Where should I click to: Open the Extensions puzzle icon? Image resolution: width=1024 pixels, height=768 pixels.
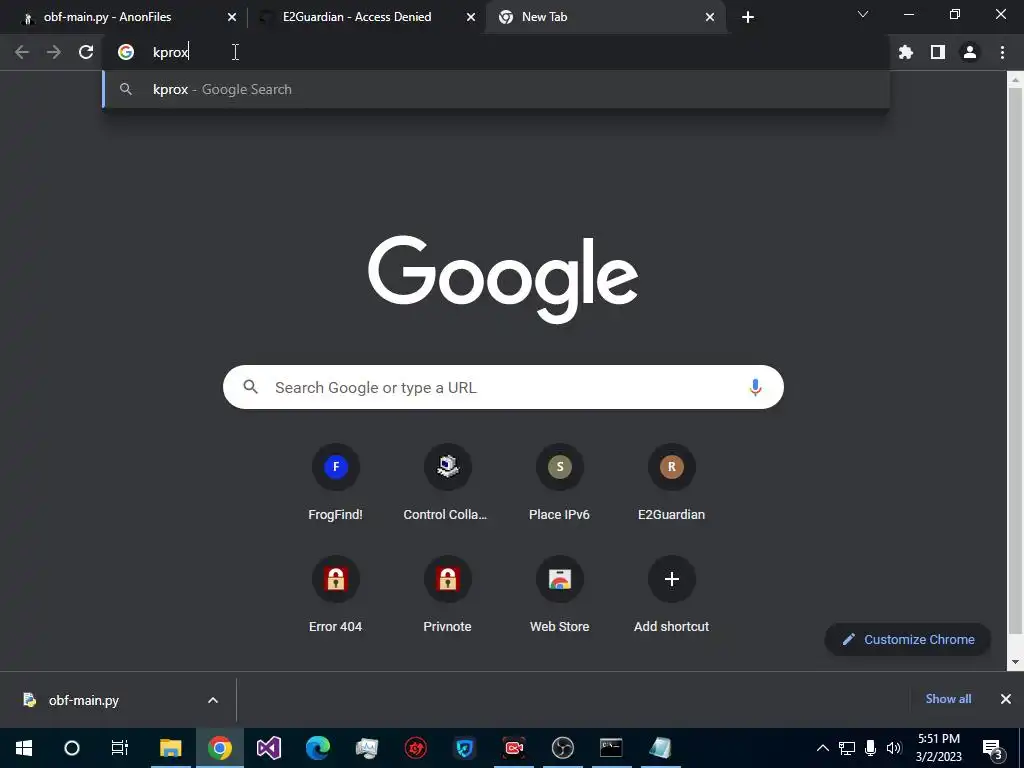click(905, 52)
